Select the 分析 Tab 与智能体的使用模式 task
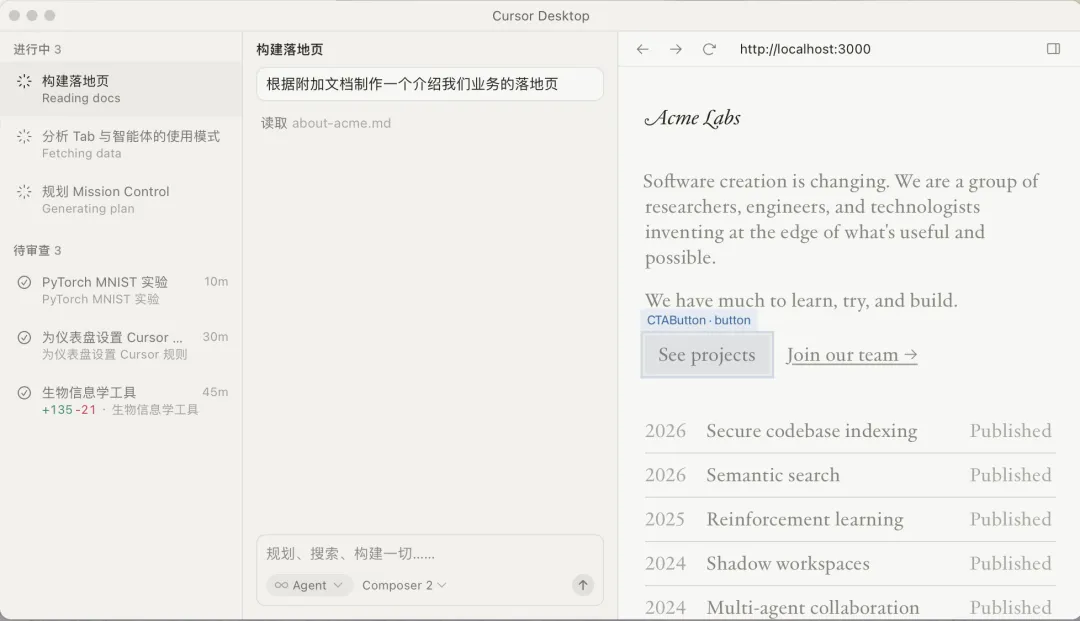The width and height of the screenshot is (1080, 621). [x=121, y=145]
